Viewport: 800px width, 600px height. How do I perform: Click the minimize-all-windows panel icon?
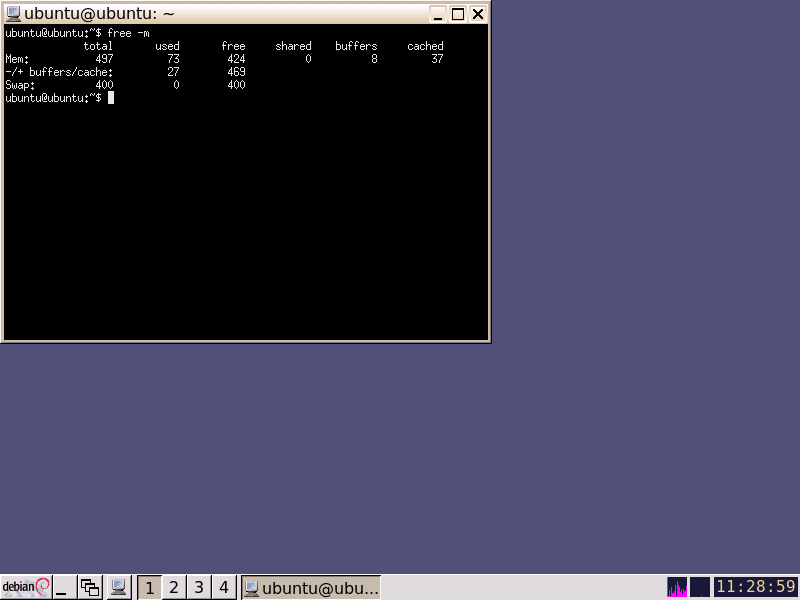click(x=64, y=587)
